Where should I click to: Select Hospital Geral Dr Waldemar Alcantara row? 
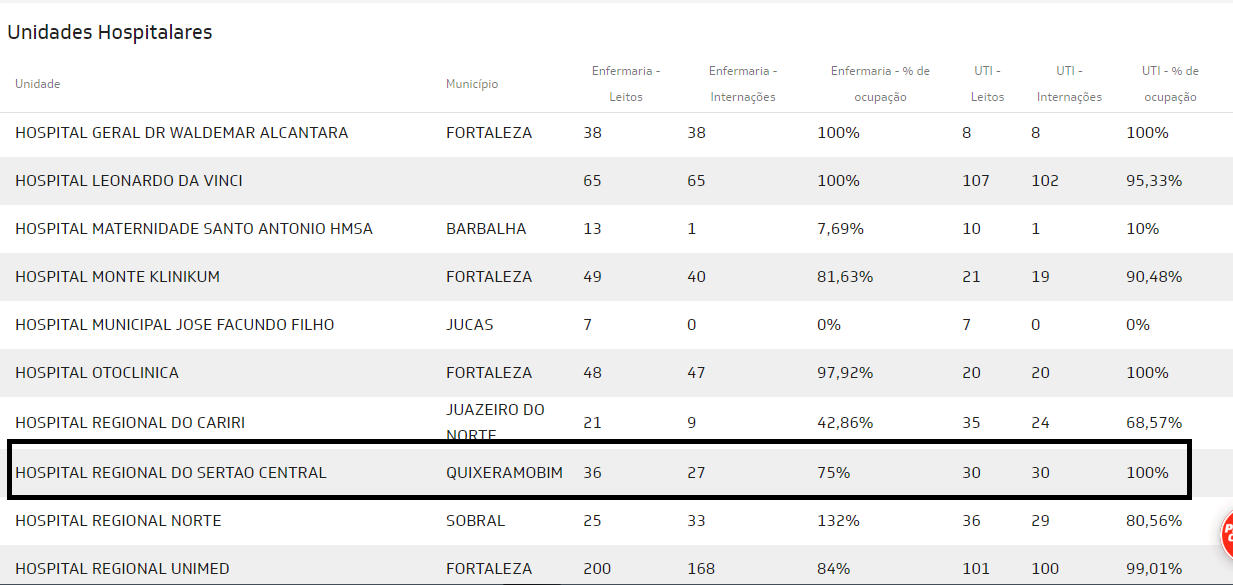(182, 133)
